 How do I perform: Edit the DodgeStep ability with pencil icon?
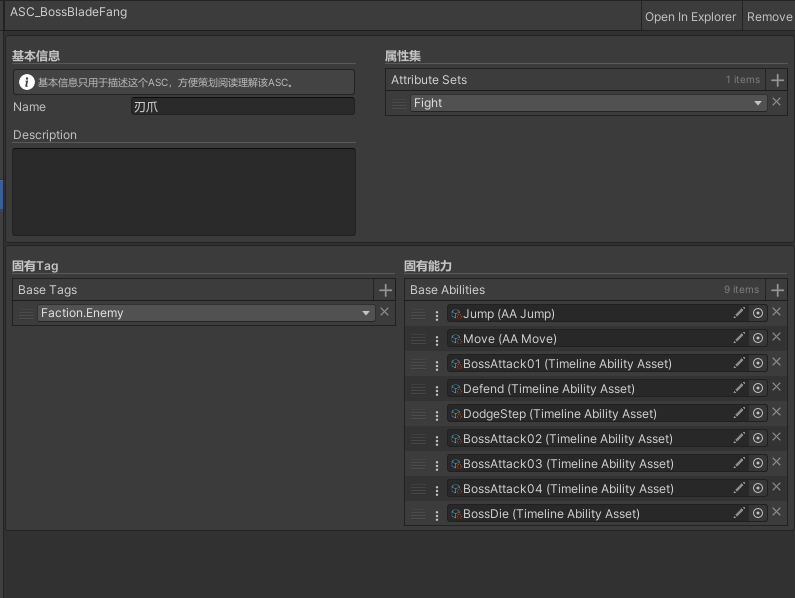point(739,413)
